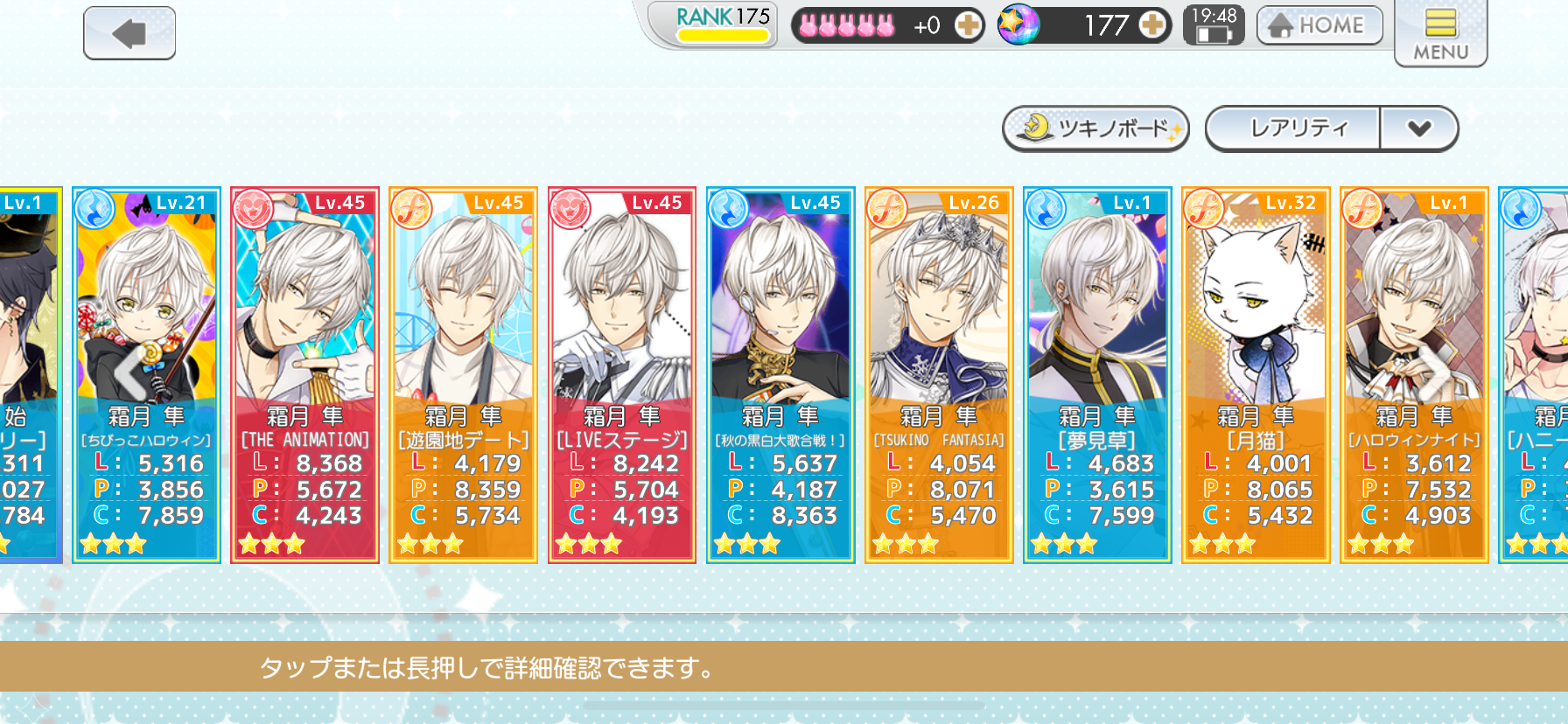Tap the player RANK 175 badge

723,24
